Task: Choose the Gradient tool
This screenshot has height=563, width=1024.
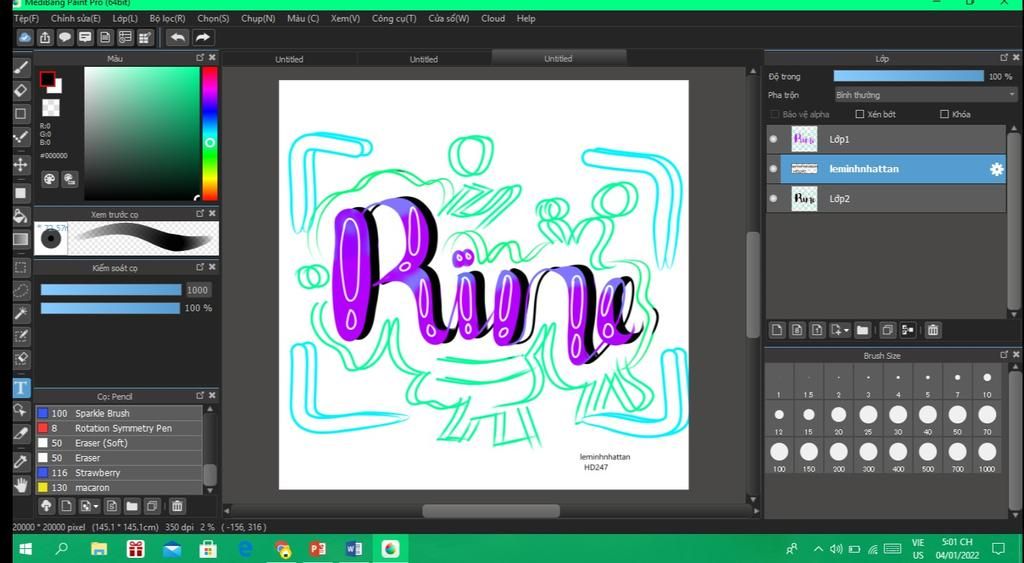Action: point(21,239)
